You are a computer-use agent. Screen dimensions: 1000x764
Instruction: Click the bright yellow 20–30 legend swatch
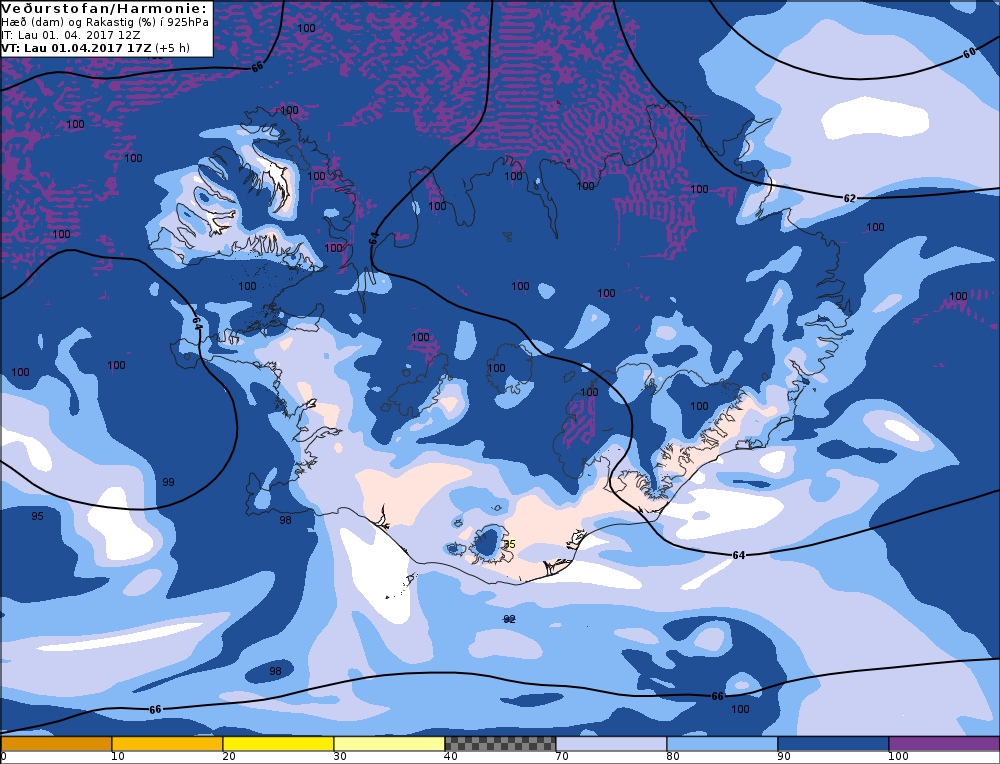[278, 744]
